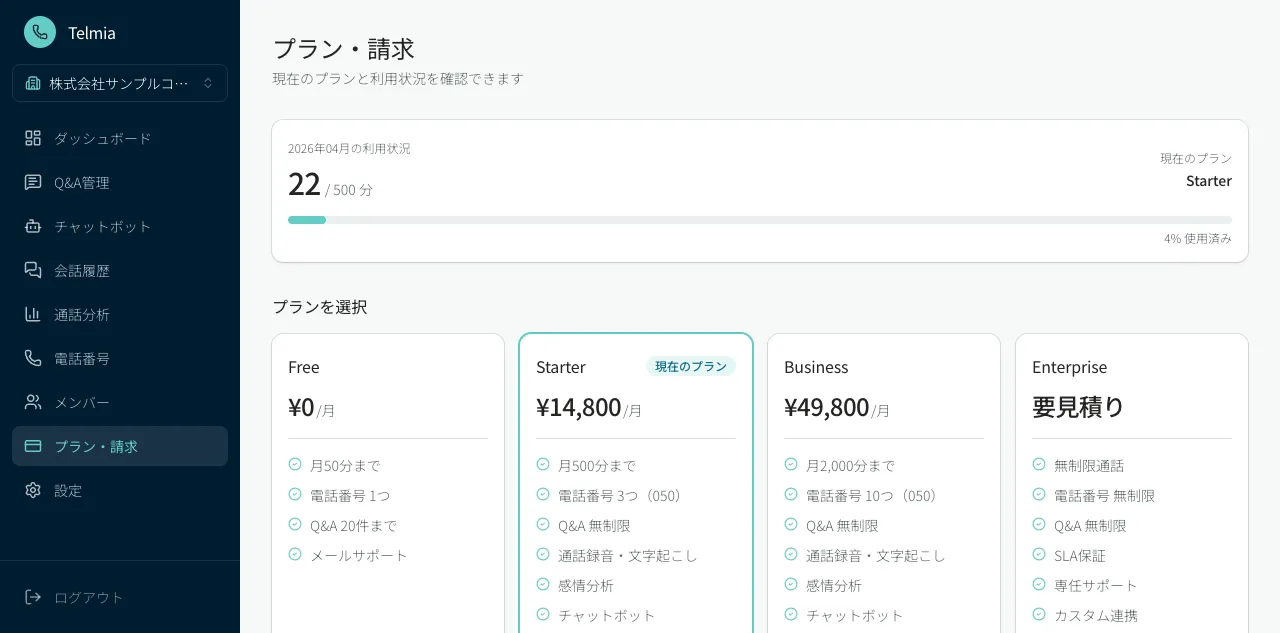Open 会話履歴 chat bubbles icon
The image size is (1280, 633).
33,270
